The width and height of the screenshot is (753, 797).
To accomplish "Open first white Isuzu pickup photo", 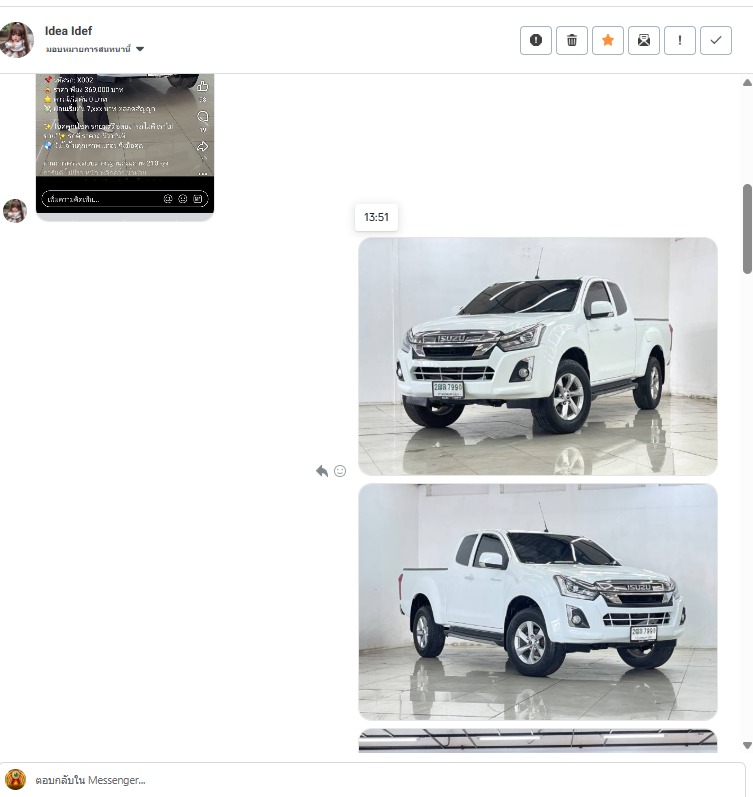I will click(538, 356).
